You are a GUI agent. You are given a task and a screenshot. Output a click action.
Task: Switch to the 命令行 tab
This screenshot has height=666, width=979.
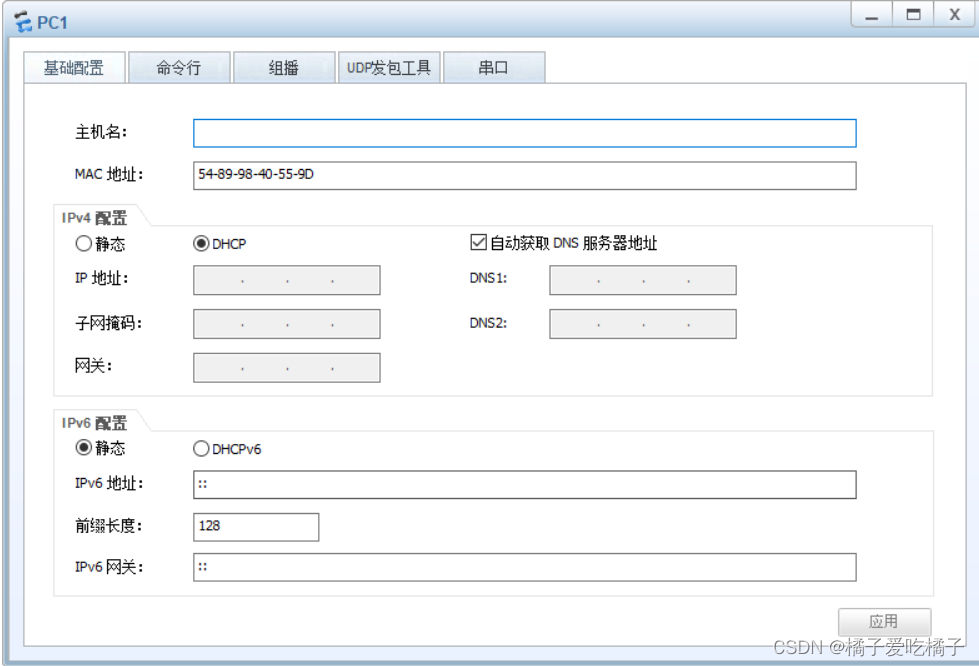(x=178, y=67)
